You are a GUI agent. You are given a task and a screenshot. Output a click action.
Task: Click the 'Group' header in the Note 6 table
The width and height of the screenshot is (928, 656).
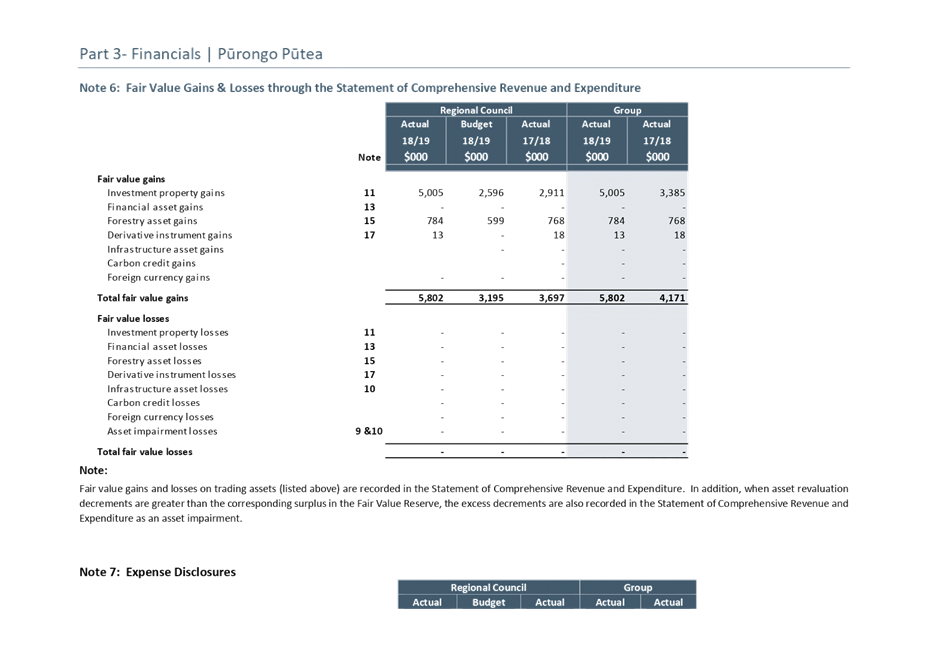(x=627, y=110)
